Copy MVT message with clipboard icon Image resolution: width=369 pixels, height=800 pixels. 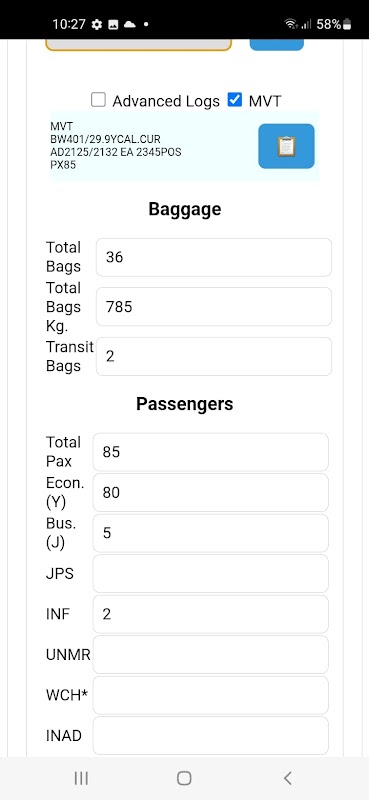tap(286, 146)
